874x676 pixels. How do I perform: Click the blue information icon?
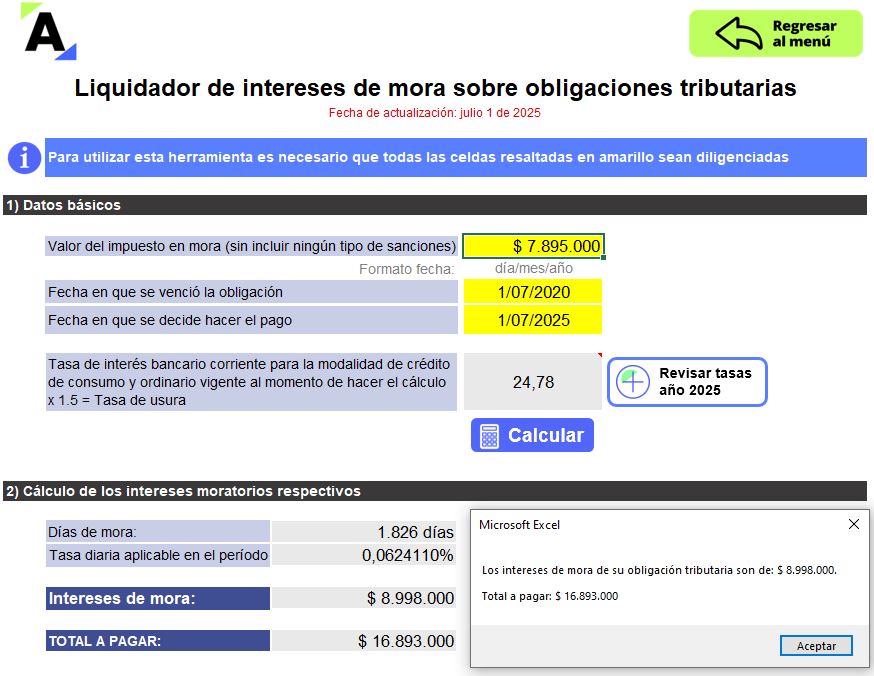click(24, 158)
